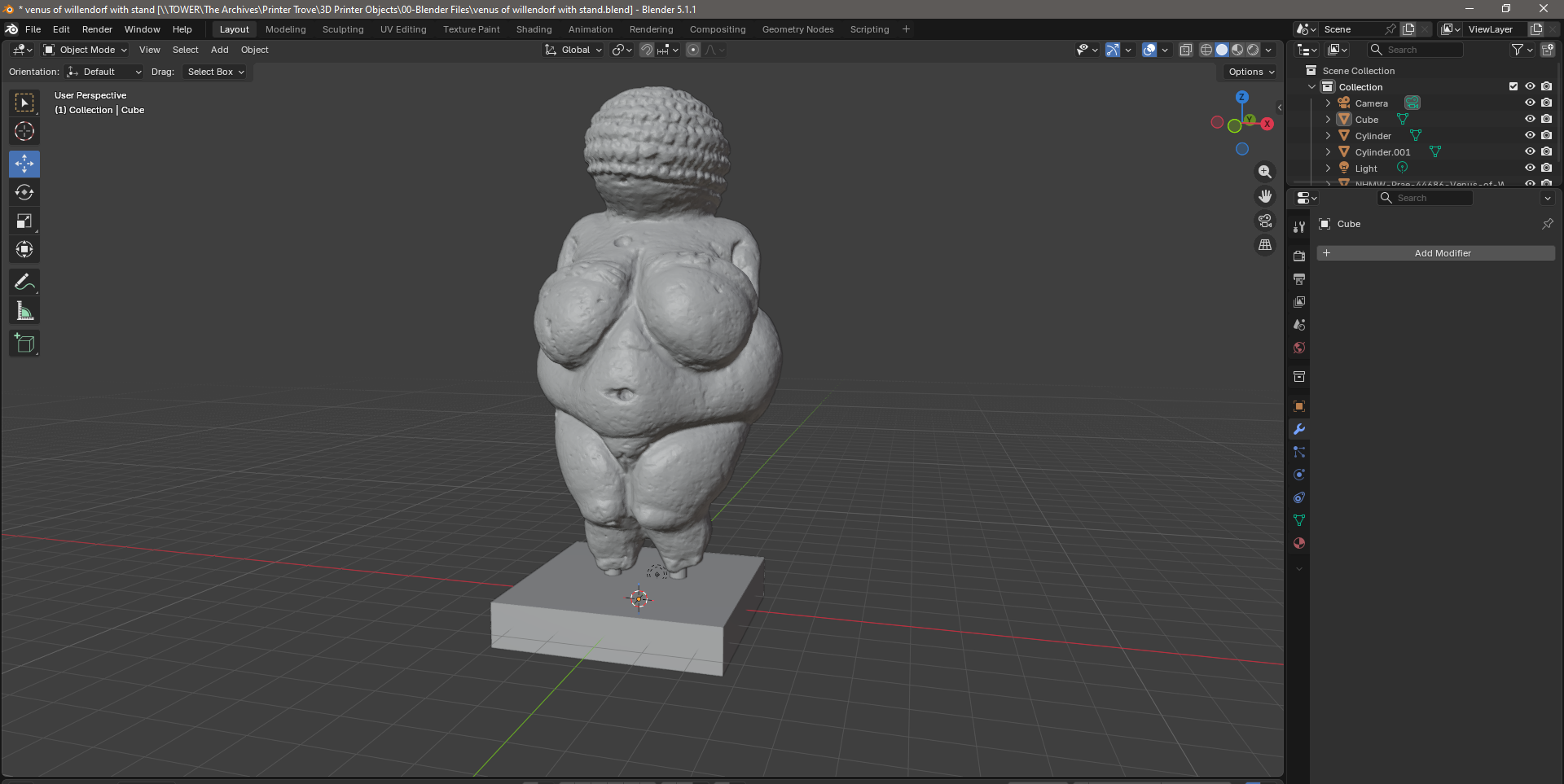Toggle camera view with the camera icon
This screenshot has width=1564, height=784.
click(x=1265, y=221)
